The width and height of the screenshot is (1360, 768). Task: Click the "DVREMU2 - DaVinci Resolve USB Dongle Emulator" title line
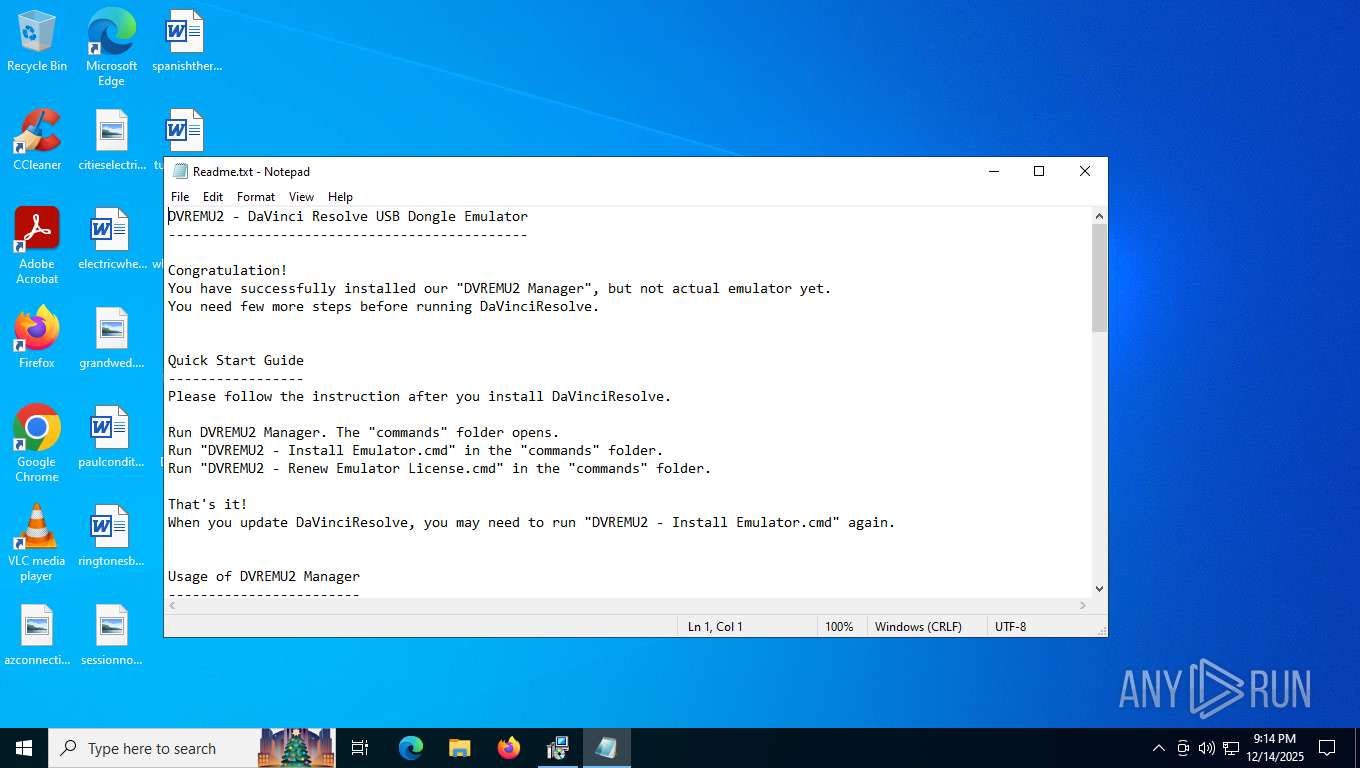pyautogui.click(x=348, y=216)
